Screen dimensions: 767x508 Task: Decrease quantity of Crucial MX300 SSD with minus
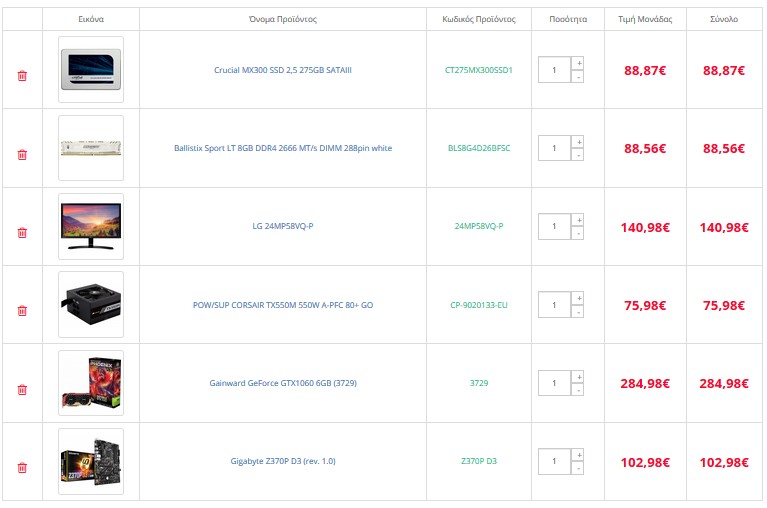pyautogui.click(x=578, y=76)
